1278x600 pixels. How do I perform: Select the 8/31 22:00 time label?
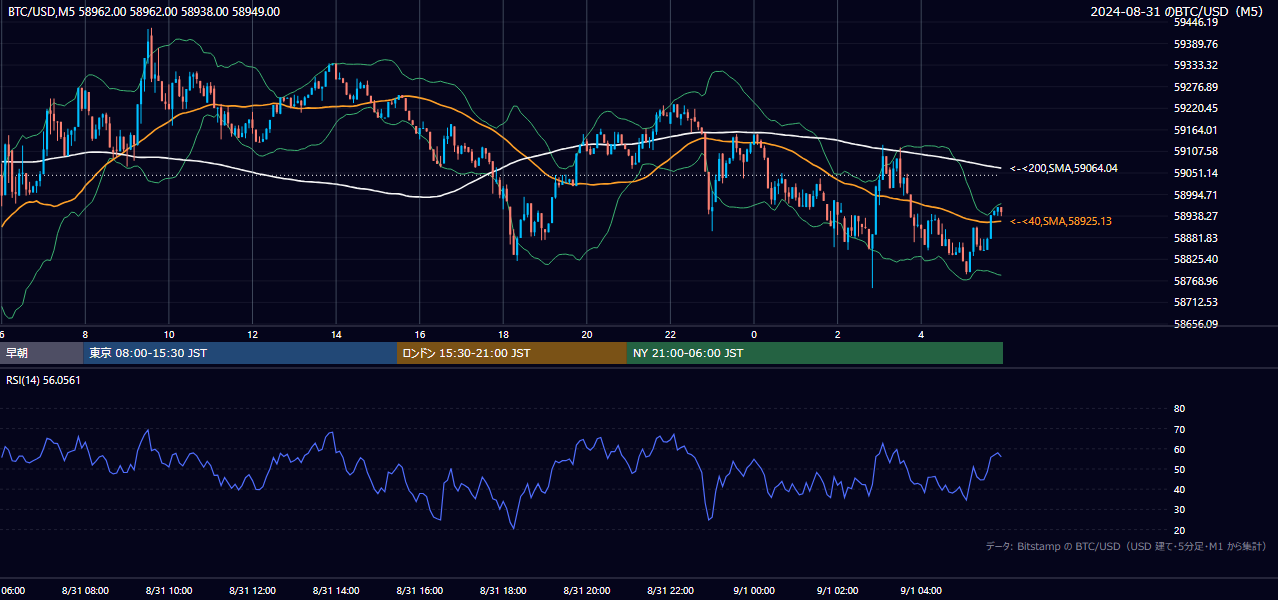[671, 591]
